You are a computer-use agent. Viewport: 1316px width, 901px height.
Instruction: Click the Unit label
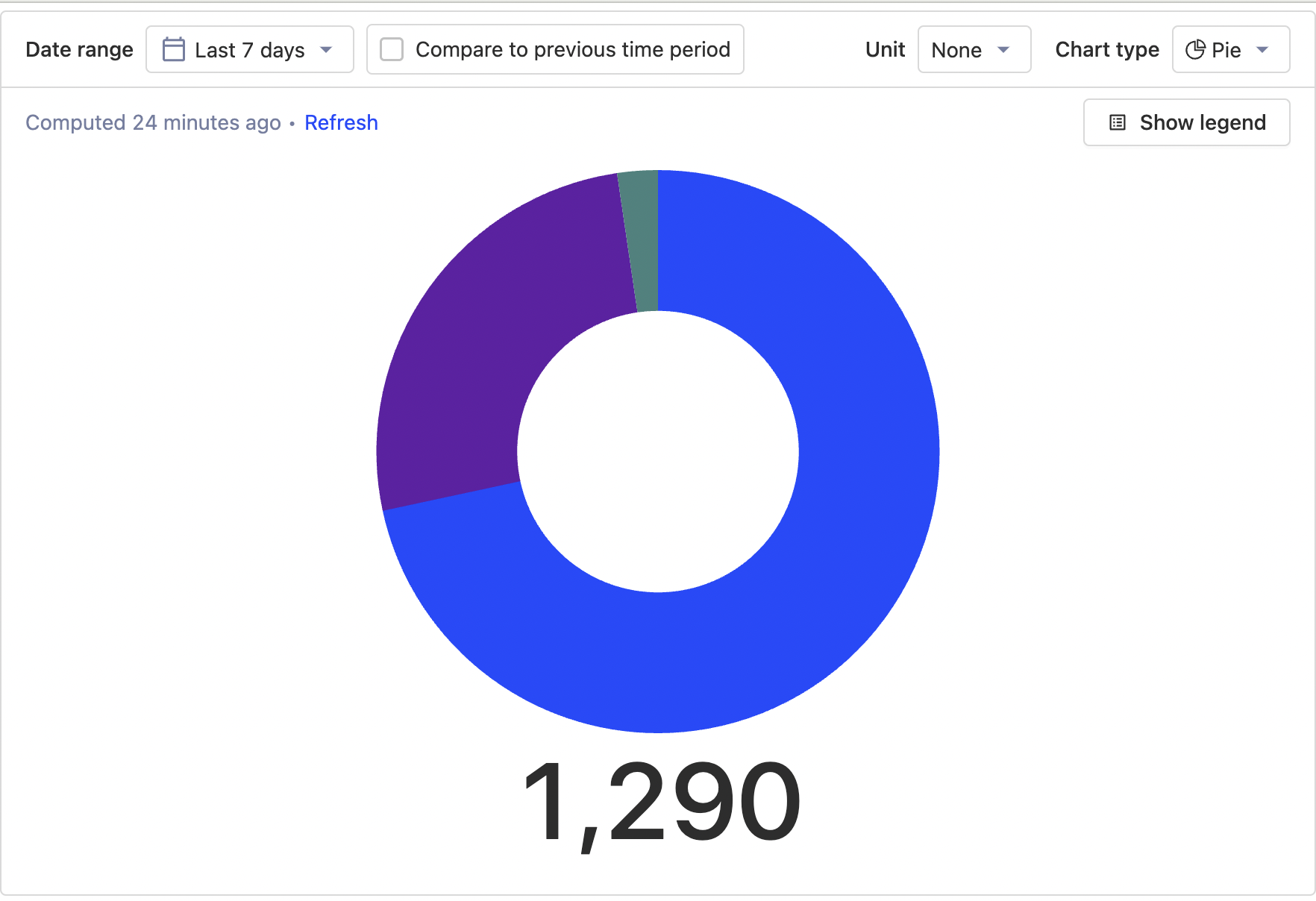pyautogui.click(x=885, y=49)
